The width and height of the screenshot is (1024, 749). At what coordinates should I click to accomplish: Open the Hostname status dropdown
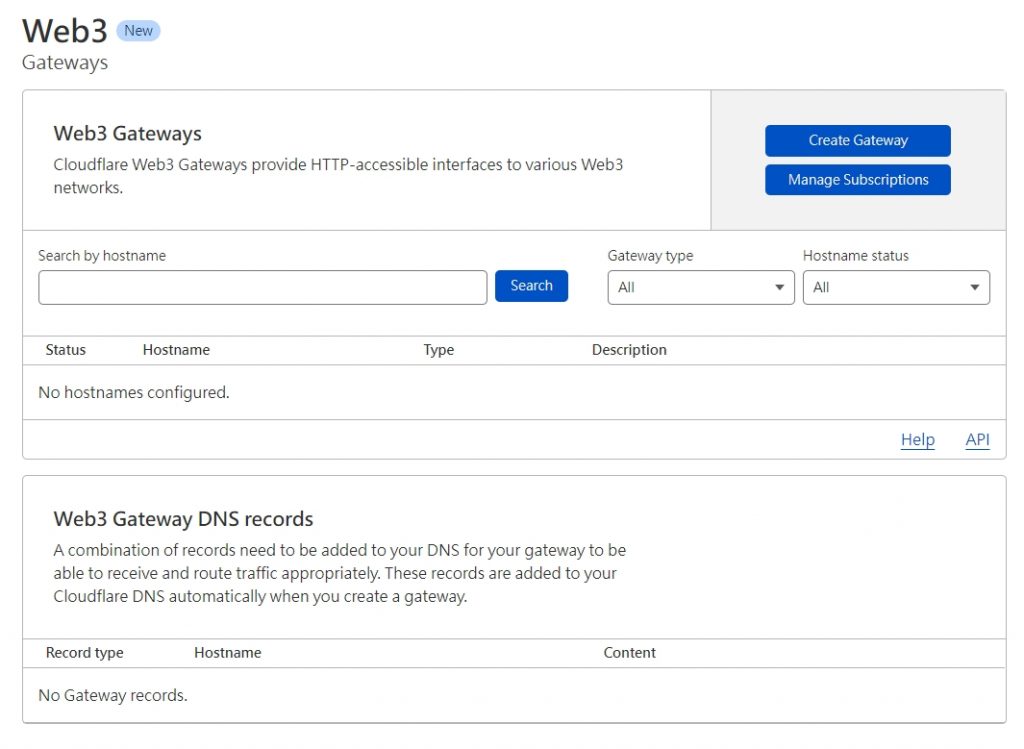point(895,287)
